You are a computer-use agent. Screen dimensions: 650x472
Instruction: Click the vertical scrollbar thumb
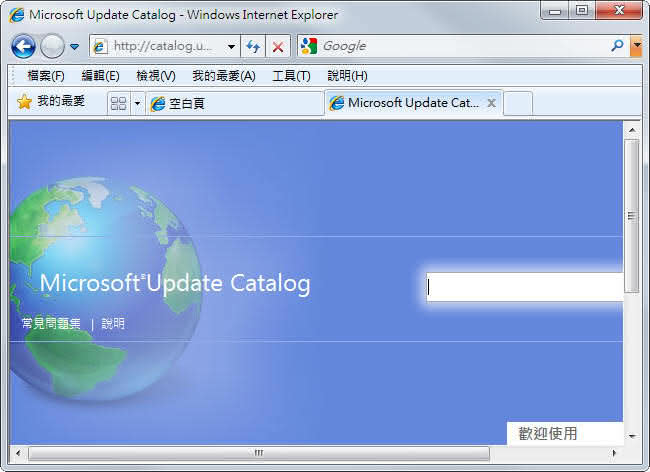(x=632, y=216)
